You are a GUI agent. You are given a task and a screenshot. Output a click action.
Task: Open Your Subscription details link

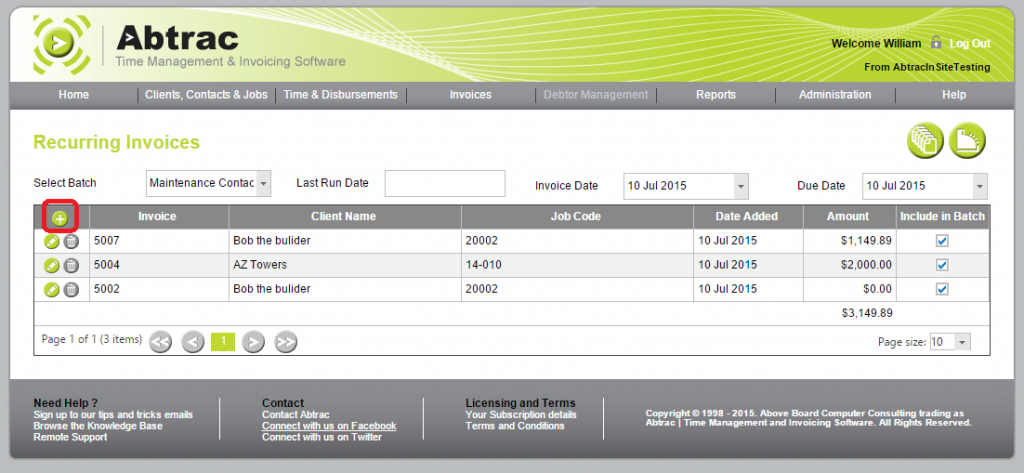tap(521, 415)
